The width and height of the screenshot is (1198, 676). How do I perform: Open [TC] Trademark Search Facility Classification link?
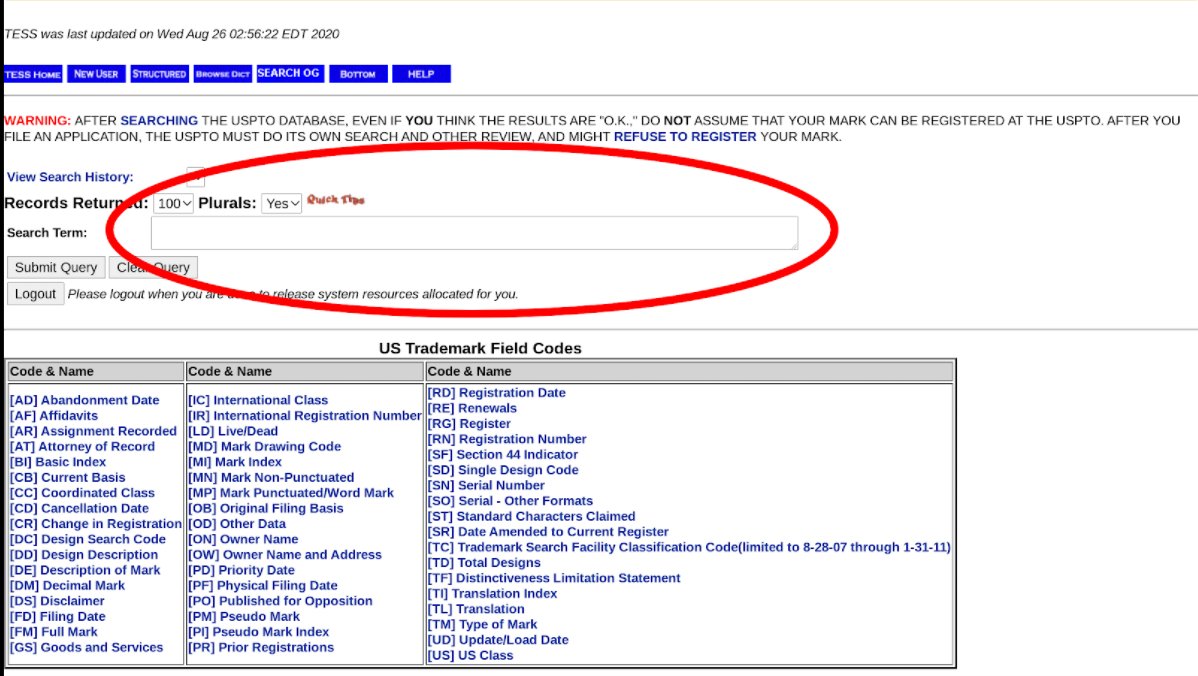(689, 547)
